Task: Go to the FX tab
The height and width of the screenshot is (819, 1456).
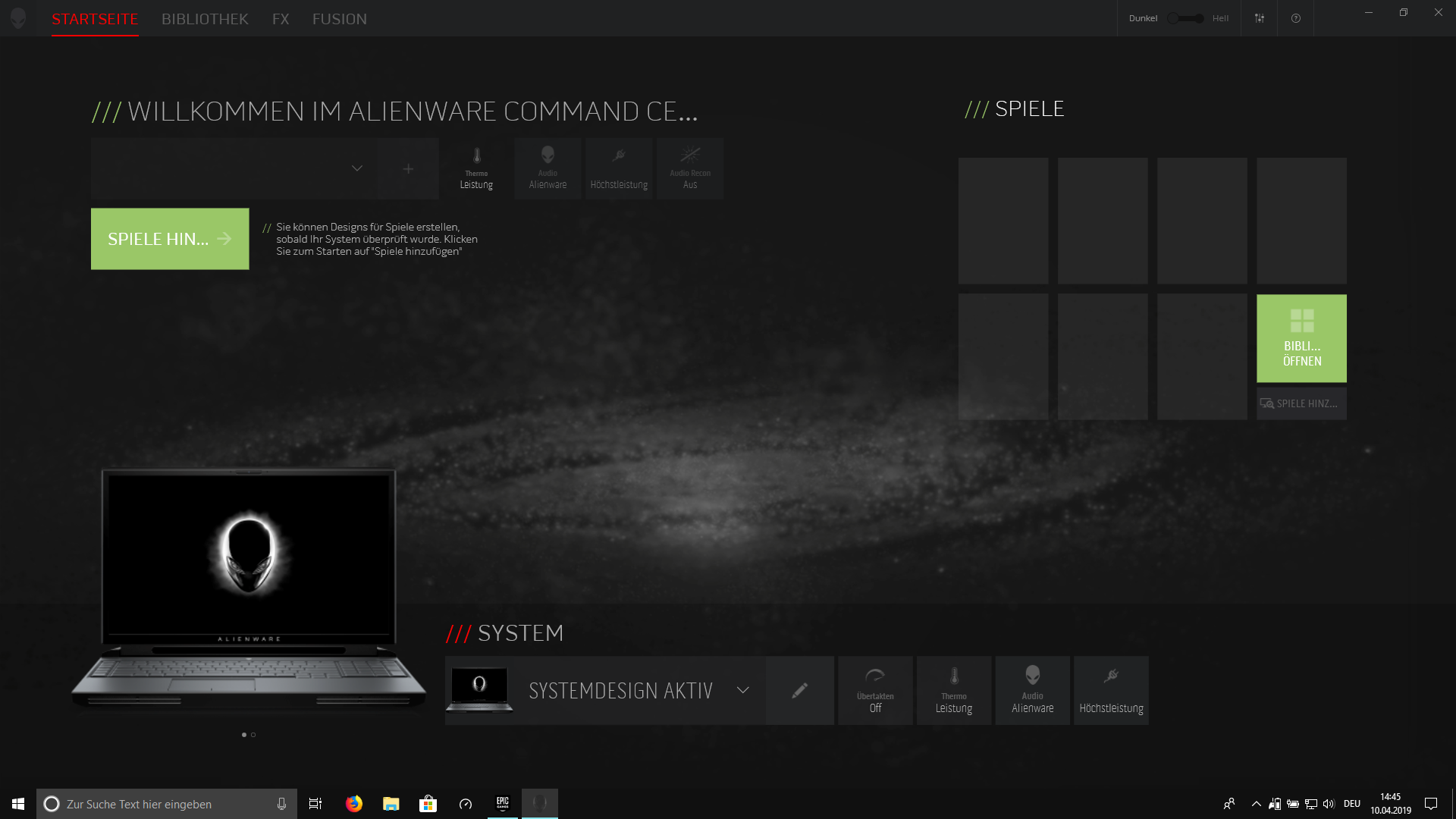Action: (x=281, y=19)
